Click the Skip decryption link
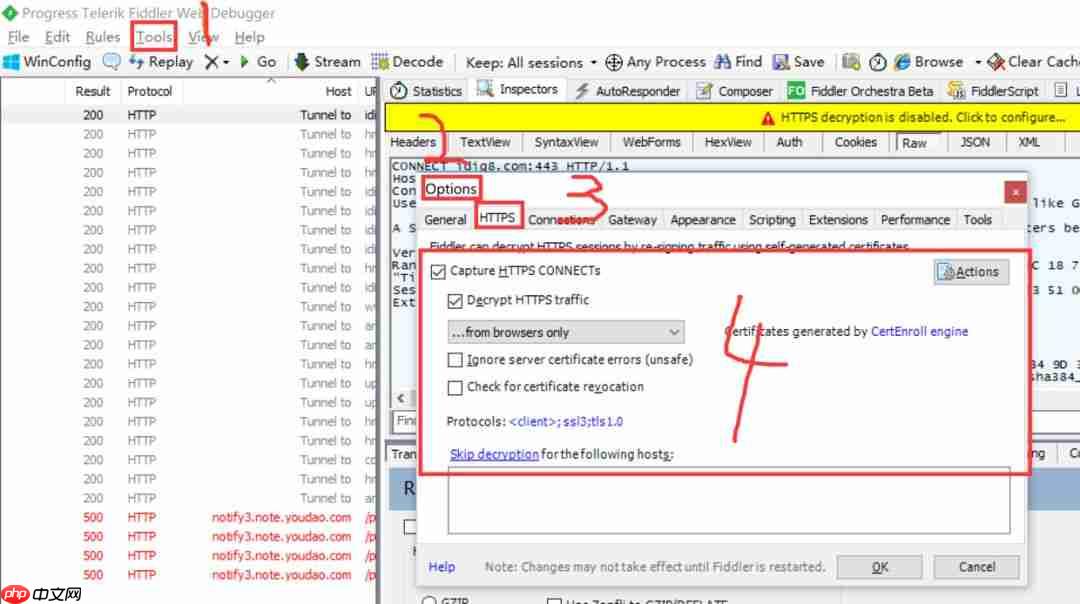Viewport: 1080px width, 604px height. (494, 453)
